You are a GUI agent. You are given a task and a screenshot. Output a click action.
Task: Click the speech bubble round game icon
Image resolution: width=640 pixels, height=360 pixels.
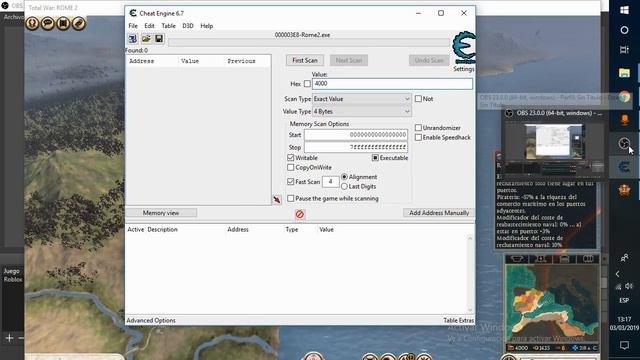(48, 23)
